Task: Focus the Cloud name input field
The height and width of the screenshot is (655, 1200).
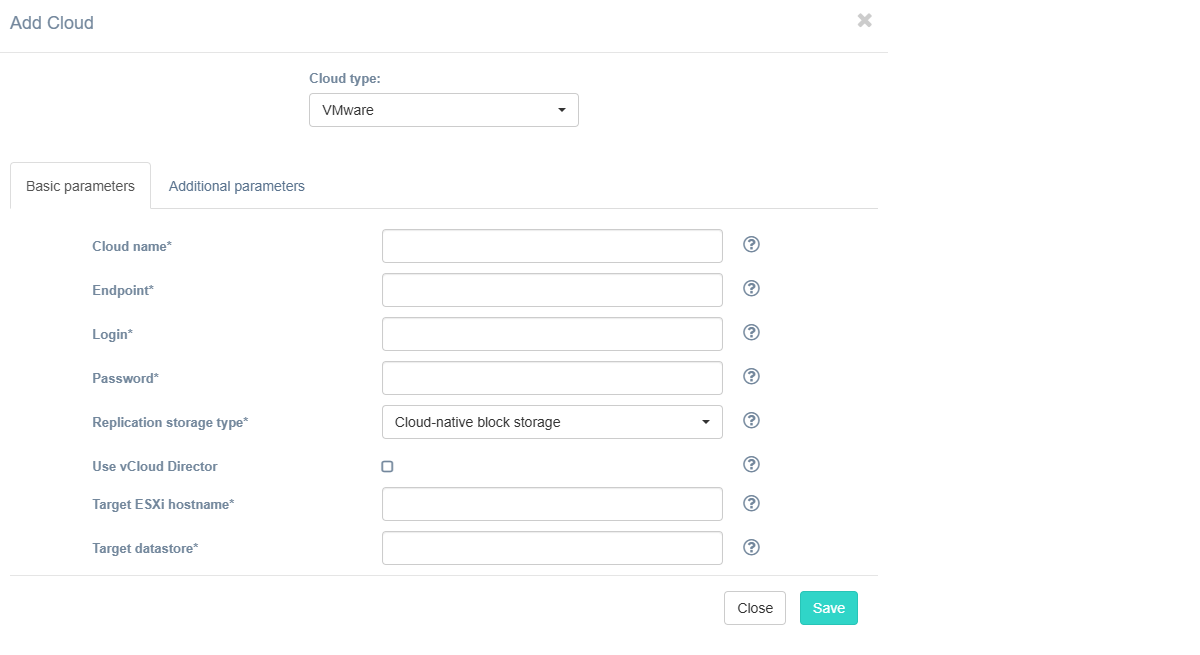Action: click(x=552, y=246)
